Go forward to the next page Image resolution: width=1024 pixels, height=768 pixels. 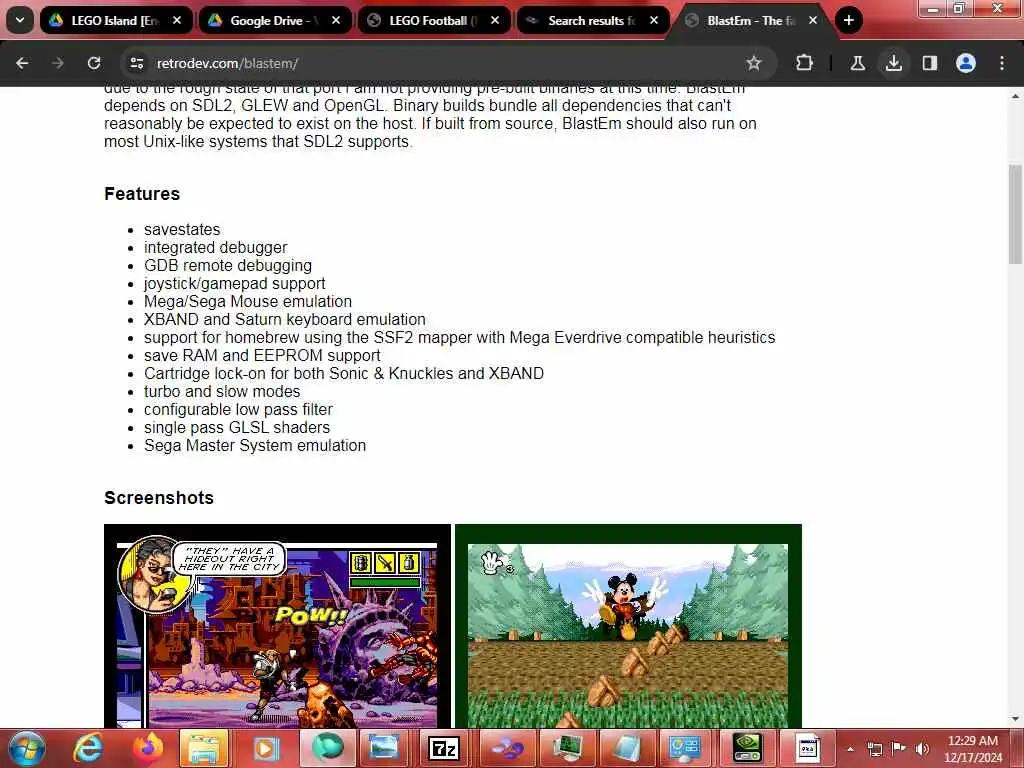coord(58,63)
